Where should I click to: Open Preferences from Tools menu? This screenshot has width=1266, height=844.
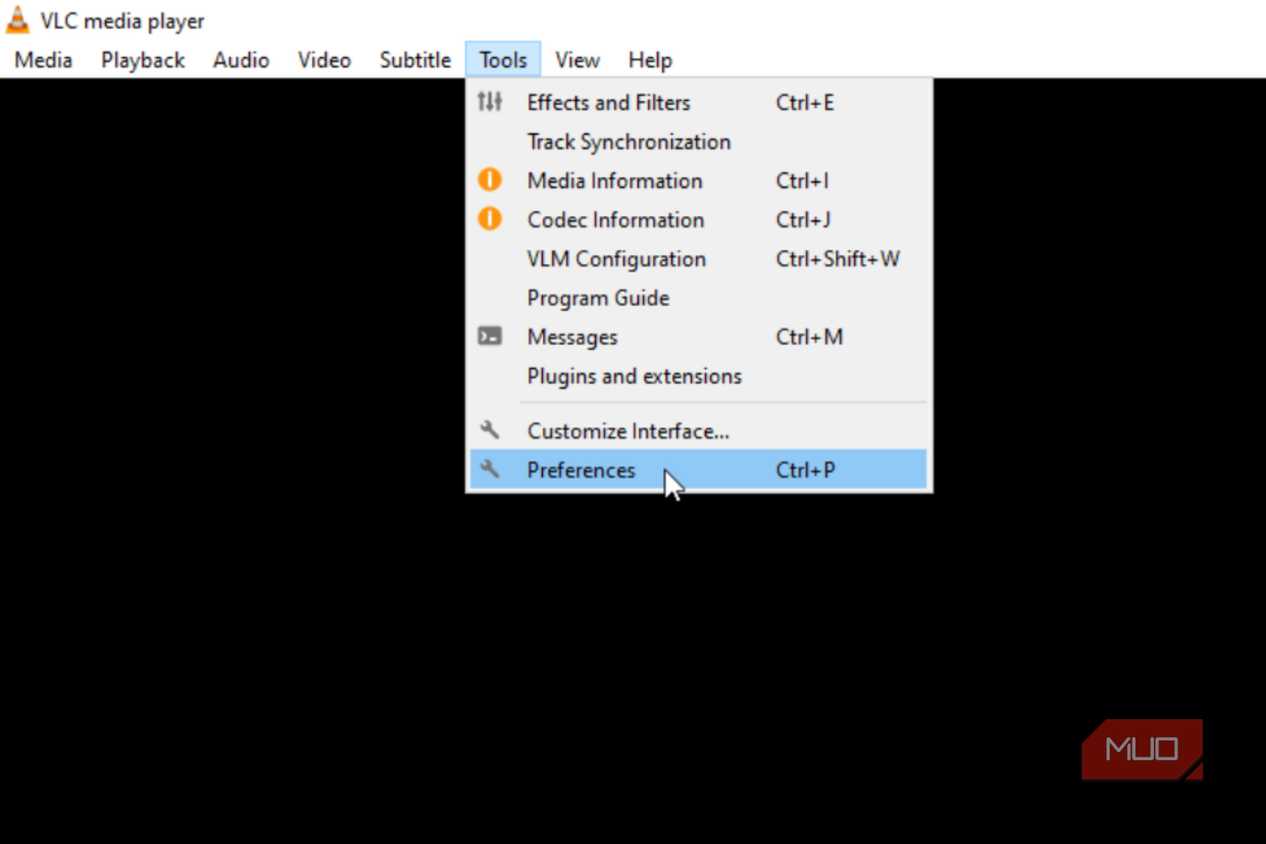coord(698,469)
